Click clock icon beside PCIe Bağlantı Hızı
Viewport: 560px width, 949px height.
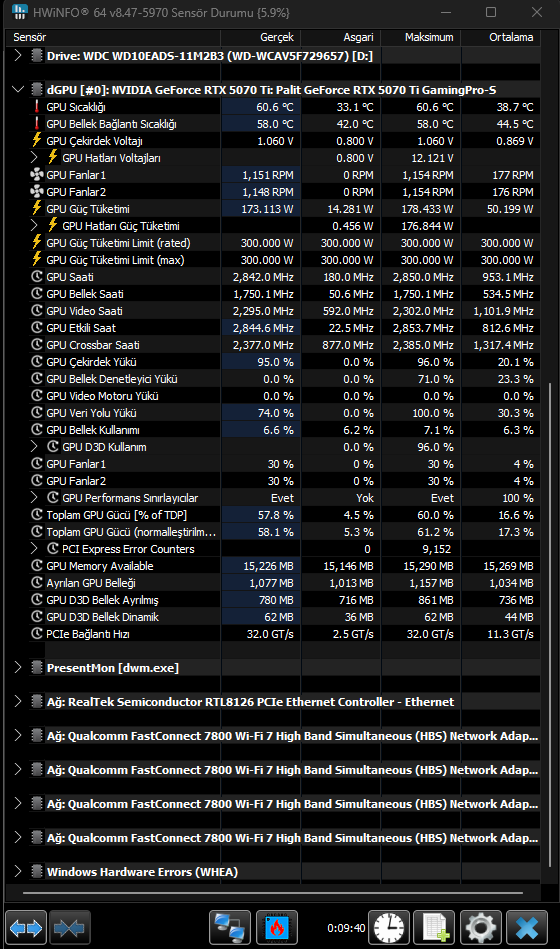point(37,634)
